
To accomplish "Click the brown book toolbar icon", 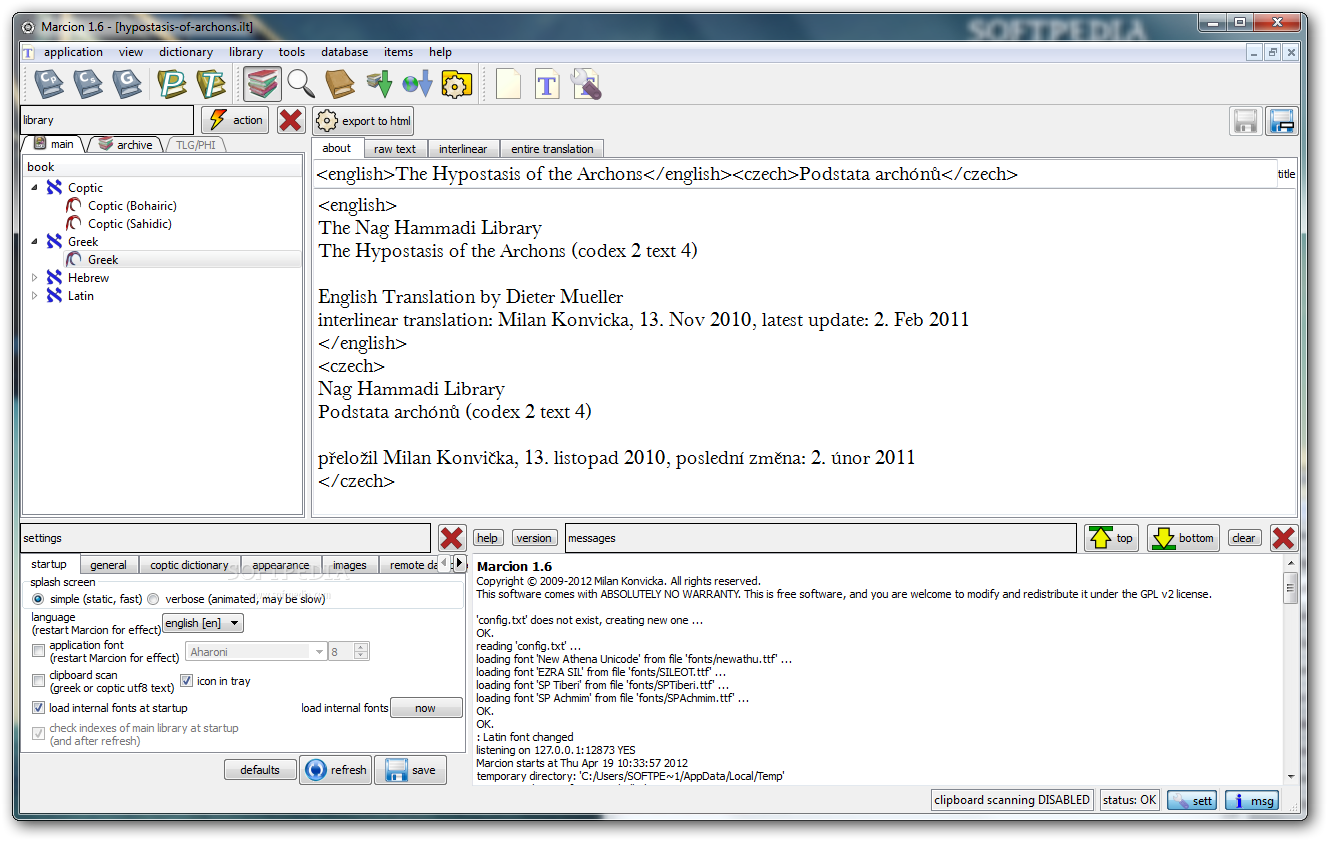I will pyautogui.click(x=340, y=84).
